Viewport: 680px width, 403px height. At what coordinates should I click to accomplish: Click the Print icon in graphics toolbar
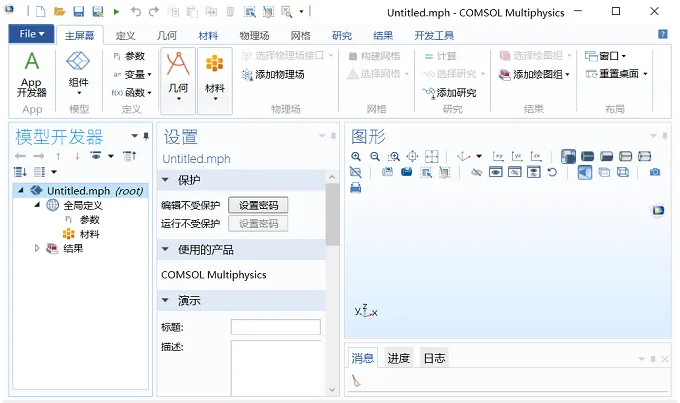[x=356, y=188]
